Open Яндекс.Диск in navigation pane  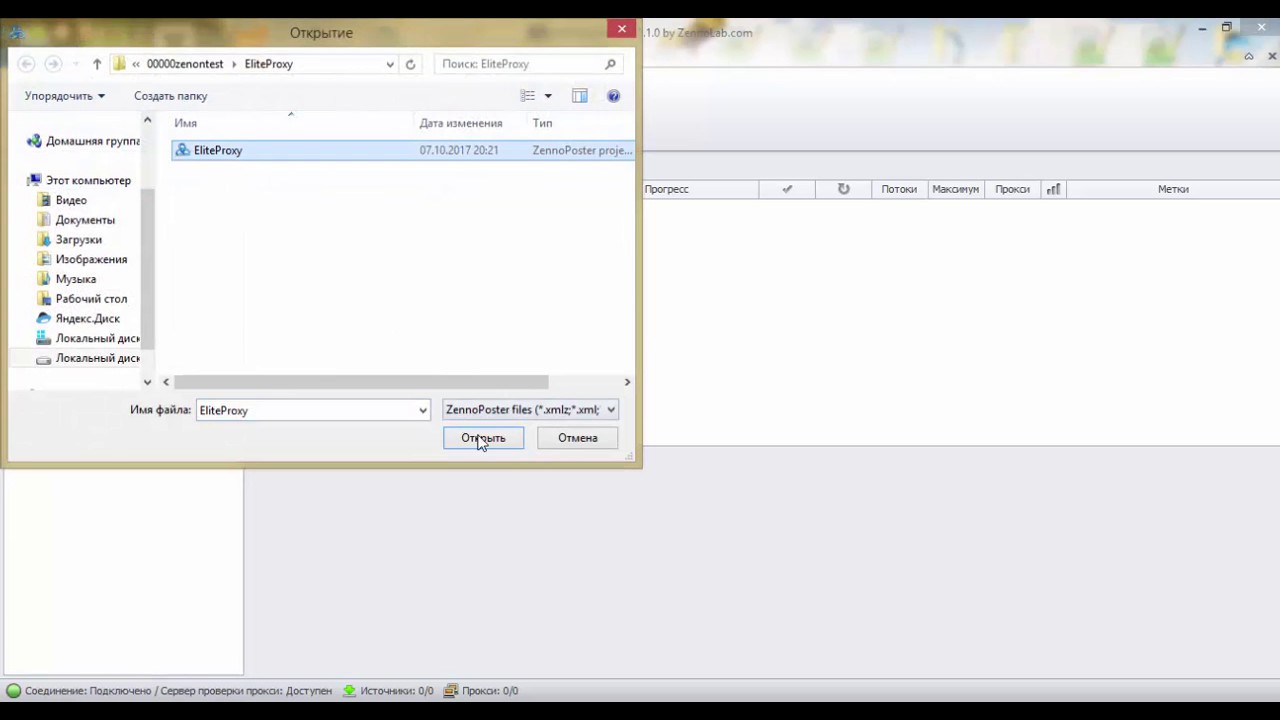click(78, 318)
